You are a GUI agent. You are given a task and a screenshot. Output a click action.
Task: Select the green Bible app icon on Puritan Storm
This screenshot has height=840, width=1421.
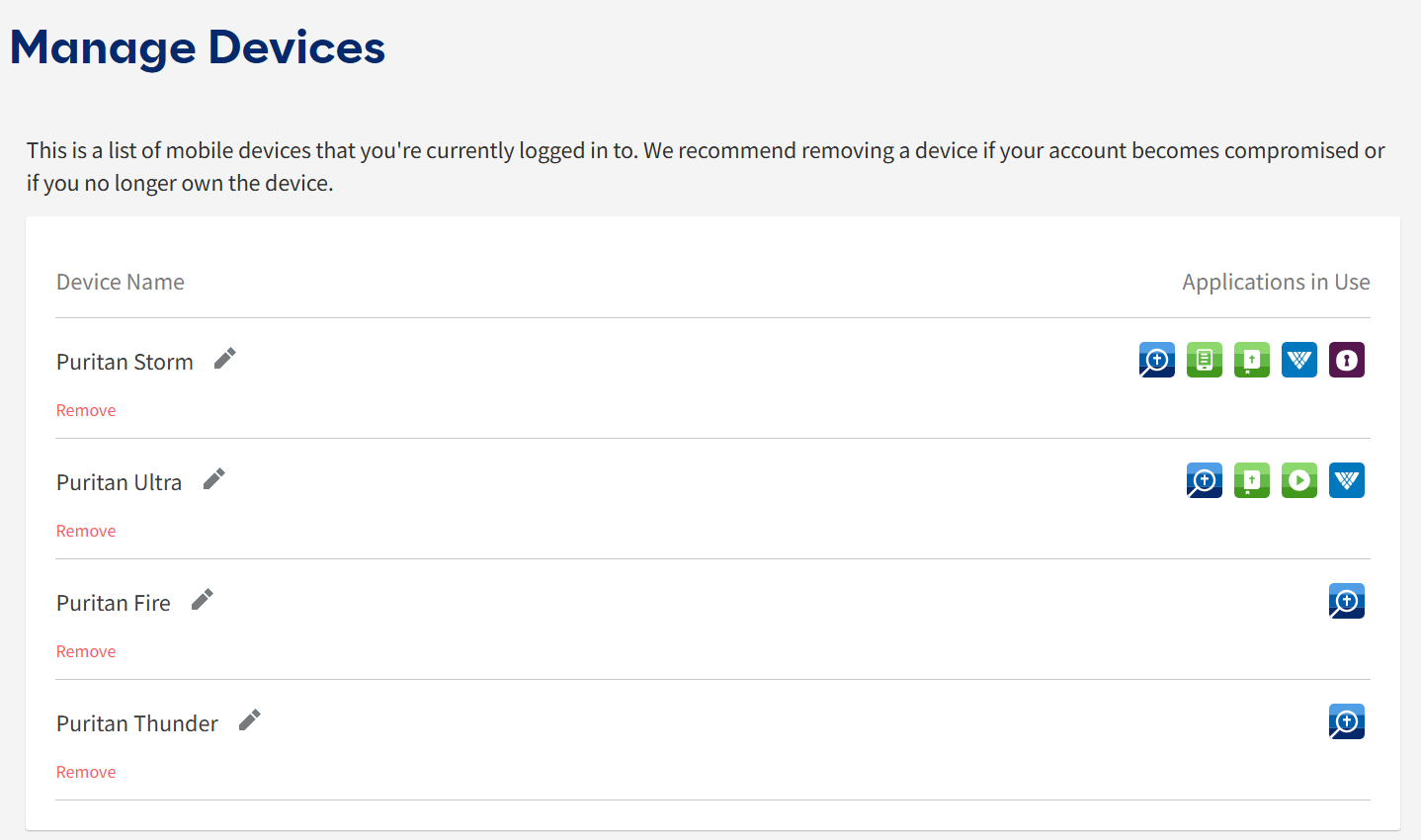click(1252, 360)
